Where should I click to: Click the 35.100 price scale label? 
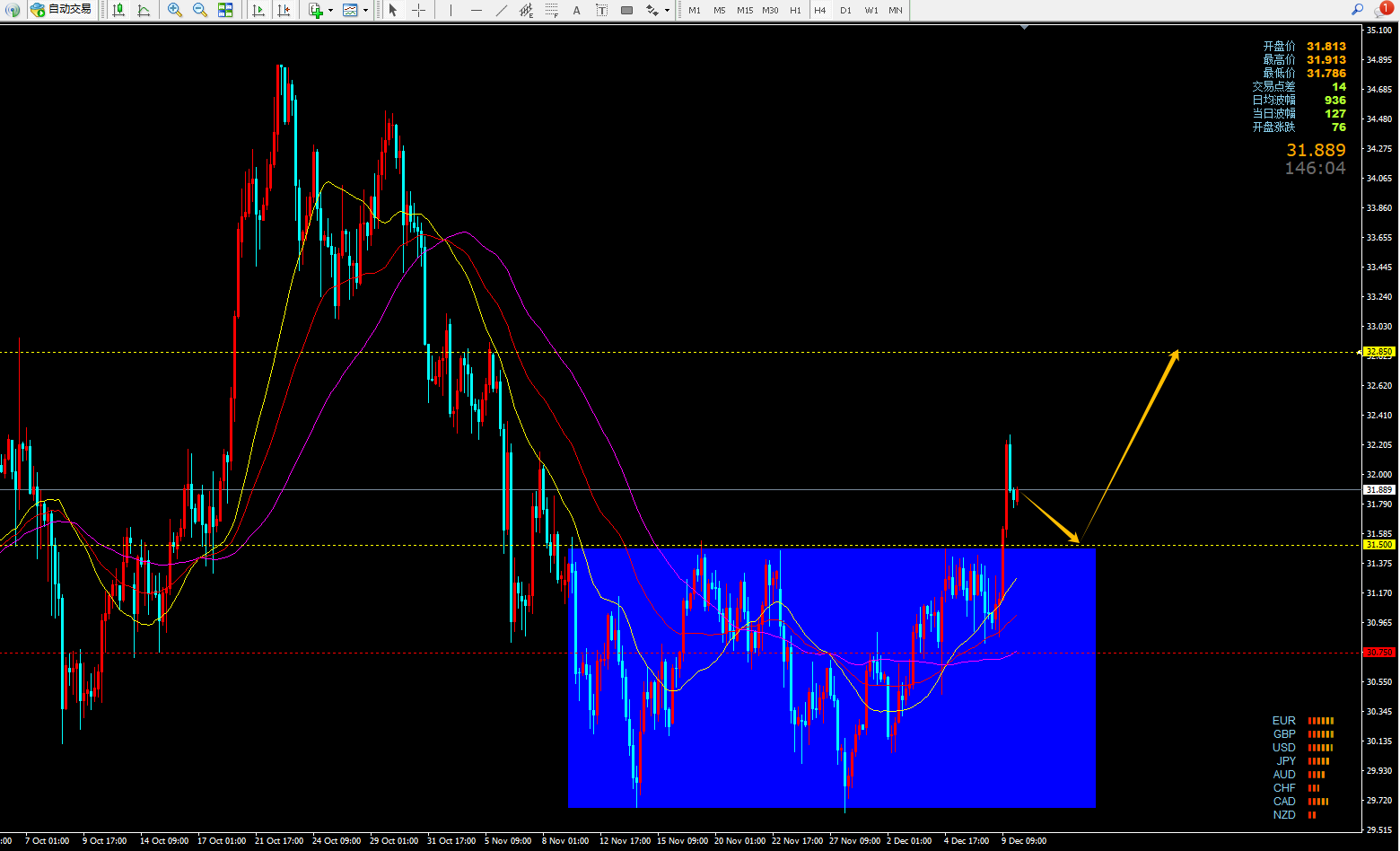pyautogui.click(x=1379, y=31)
